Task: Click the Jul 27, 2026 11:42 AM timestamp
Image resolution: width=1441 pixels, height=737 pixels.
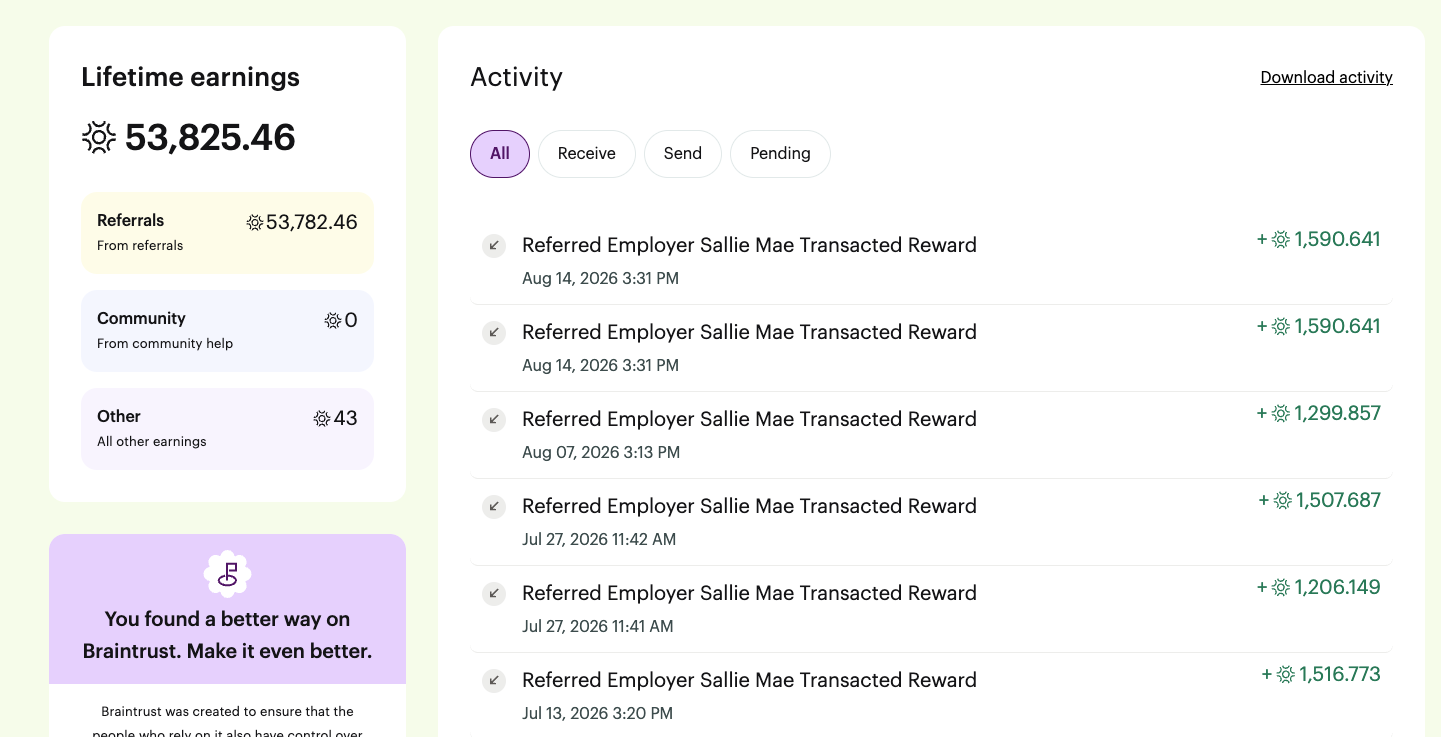Action: [599, 539]
